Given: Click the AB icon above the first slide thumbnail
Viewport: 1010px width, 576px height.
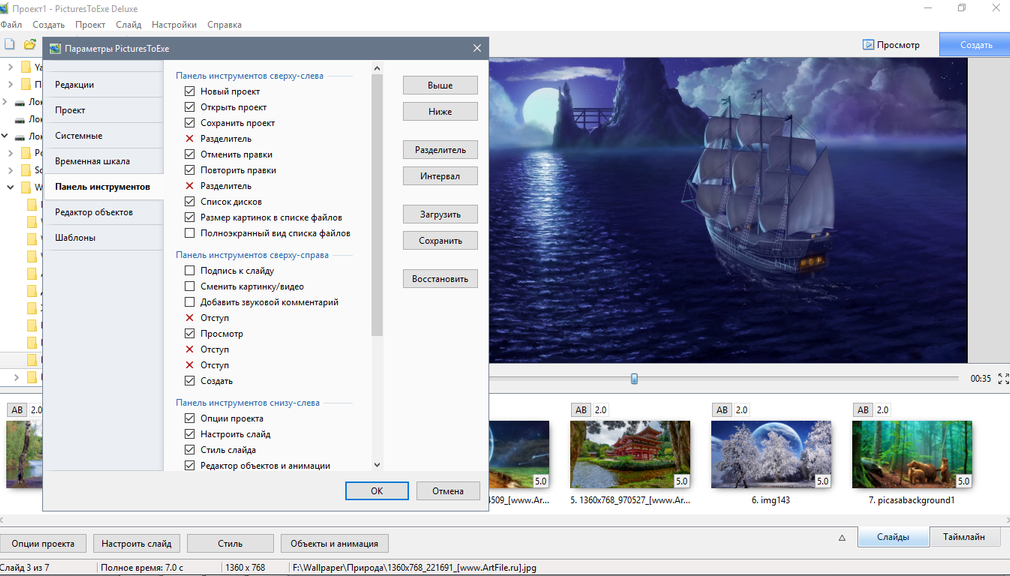Looking at the screenshot, I should click(x=17, y=410).
